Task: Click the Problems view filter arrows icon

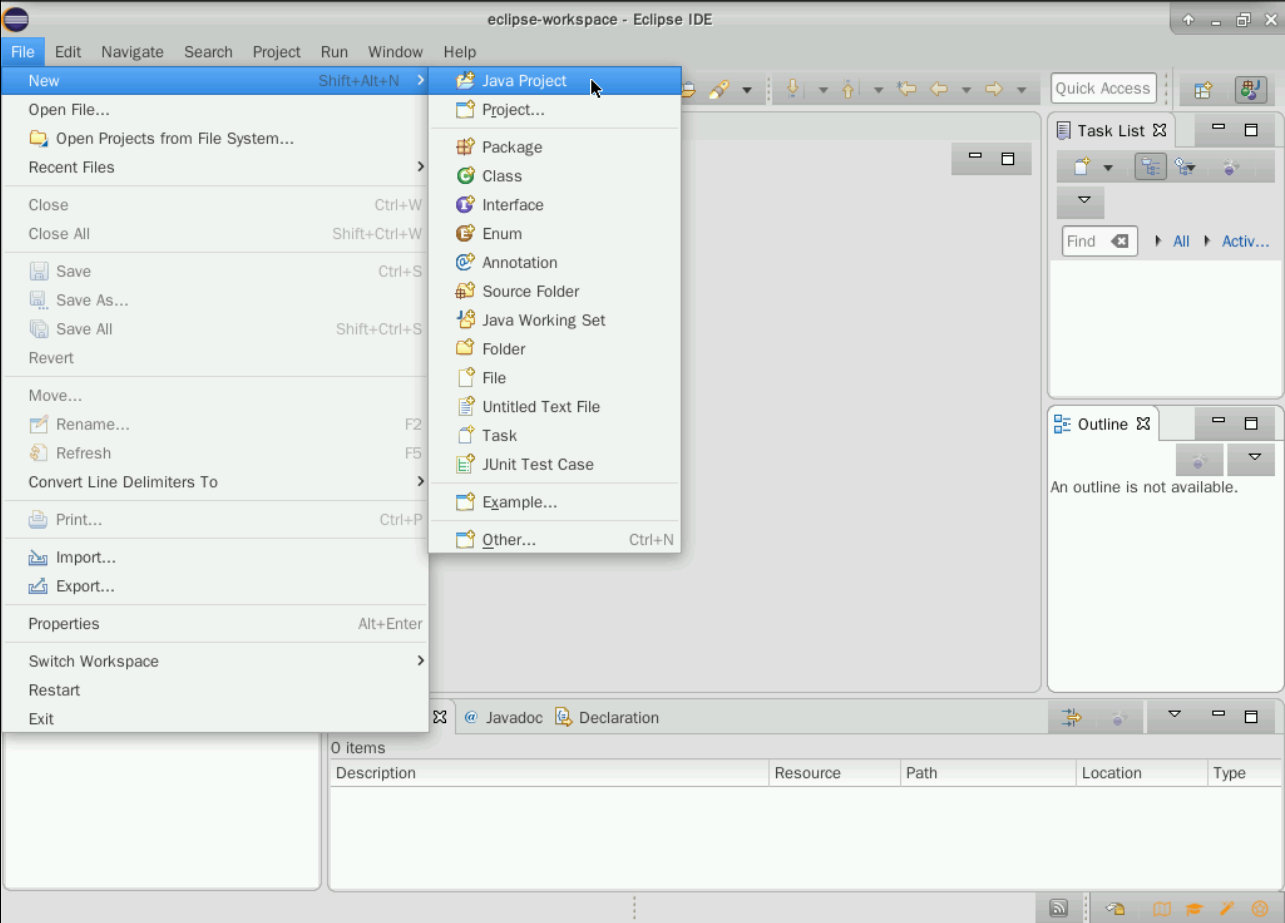Action: click(1071, 717)
